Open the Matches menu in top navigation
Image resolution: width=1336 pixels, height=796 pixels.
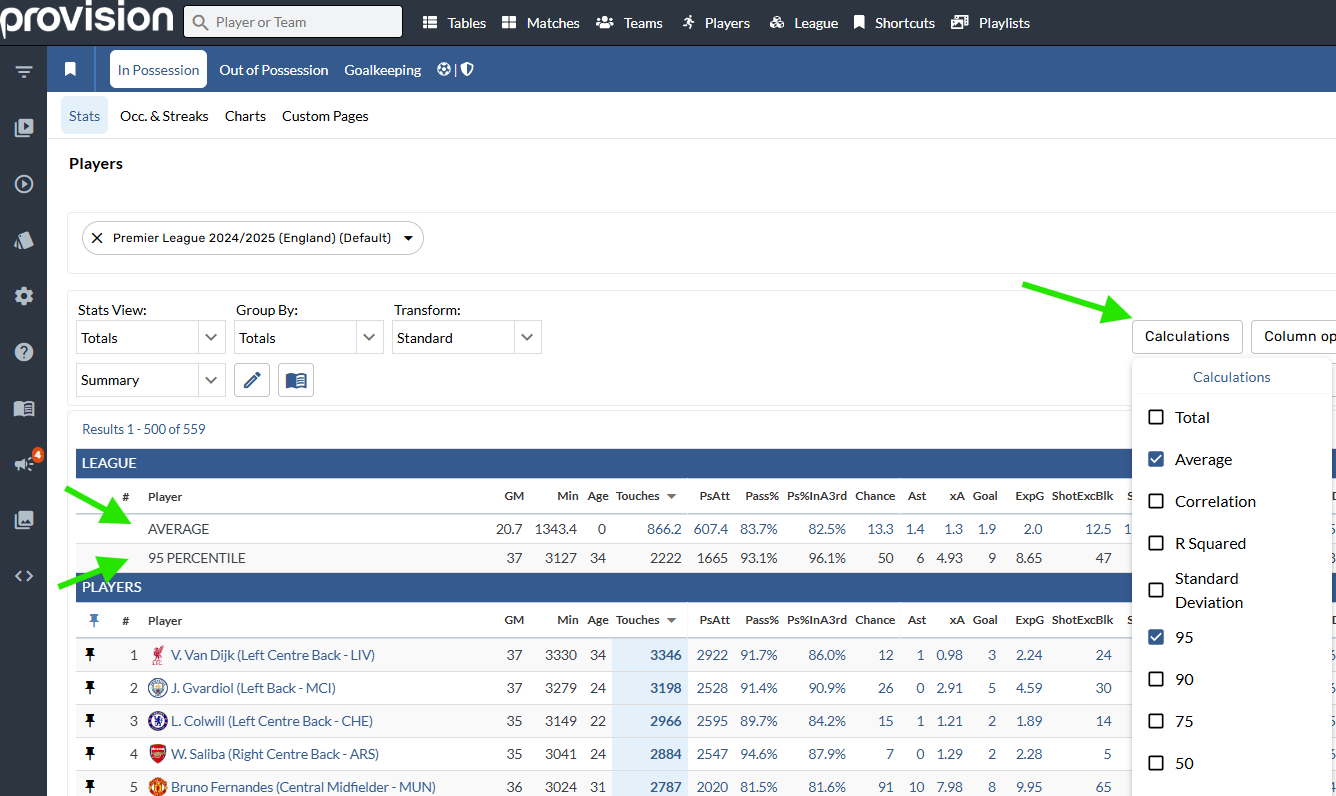point(540,22)
